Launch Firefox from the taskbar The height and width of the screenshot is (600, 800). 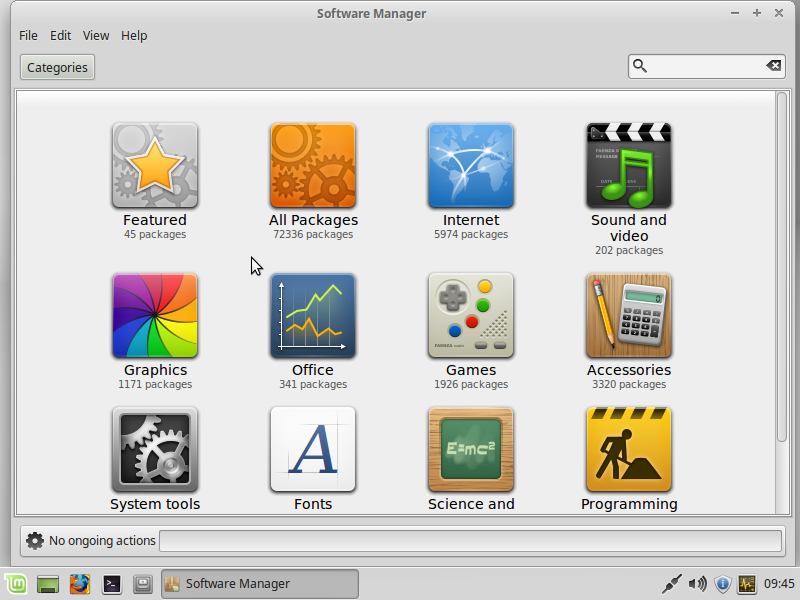click(x=80, y=584)
